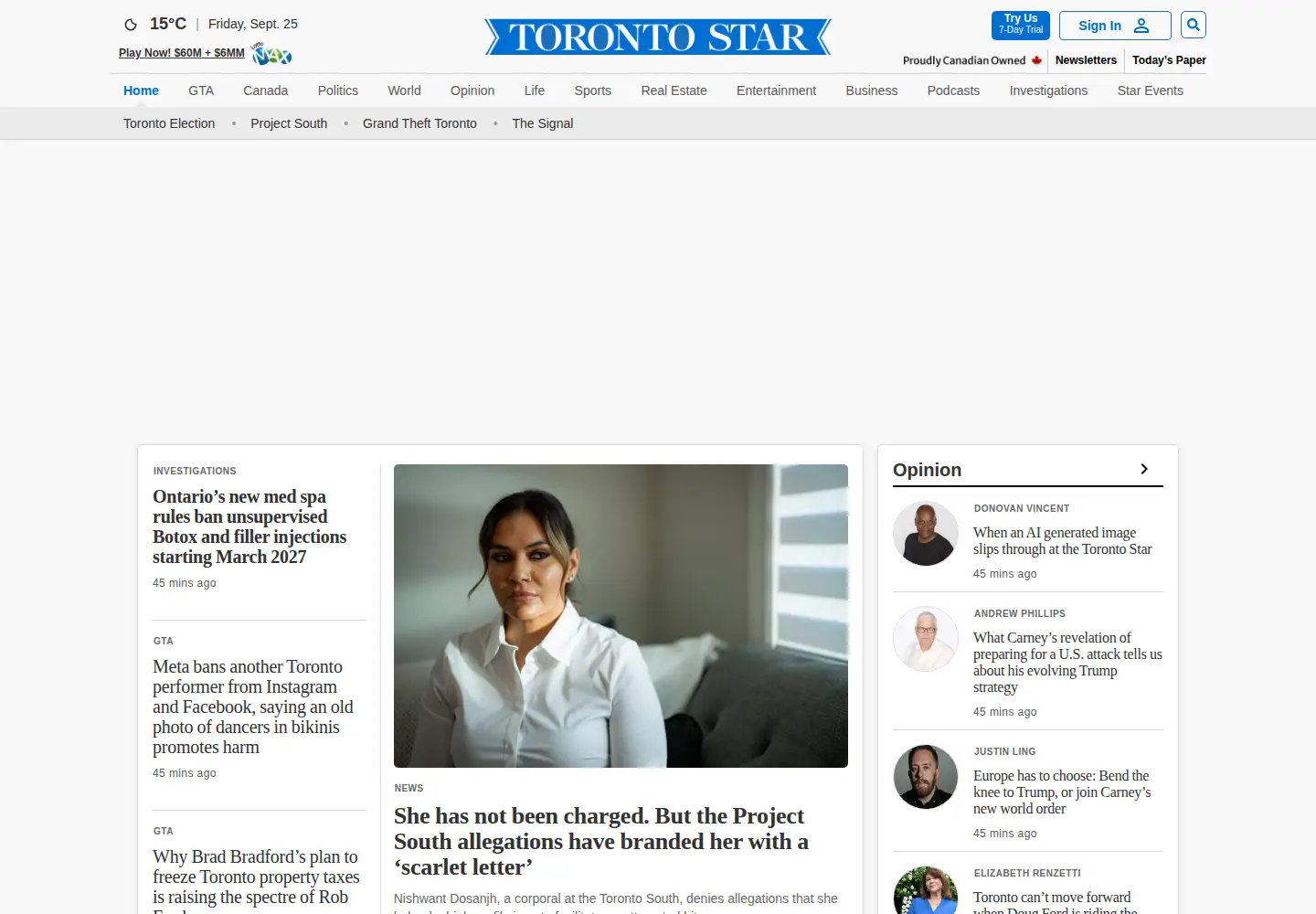Image resolution: width=1316 pixels, height=914 pixels.
Task: Open the Business section
Action: point(872,90)
